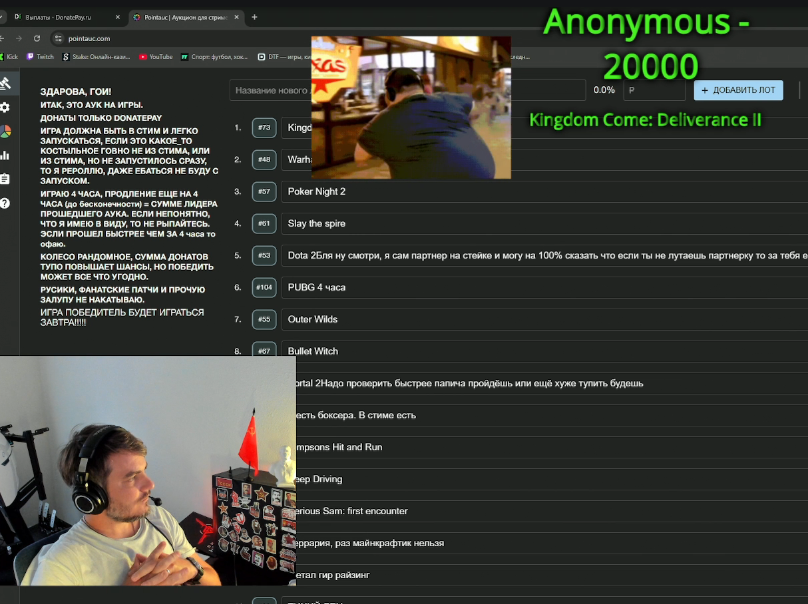
Task: Edit the 'боксера. В стиме есть' lot
Action: [x=552, y=415]
